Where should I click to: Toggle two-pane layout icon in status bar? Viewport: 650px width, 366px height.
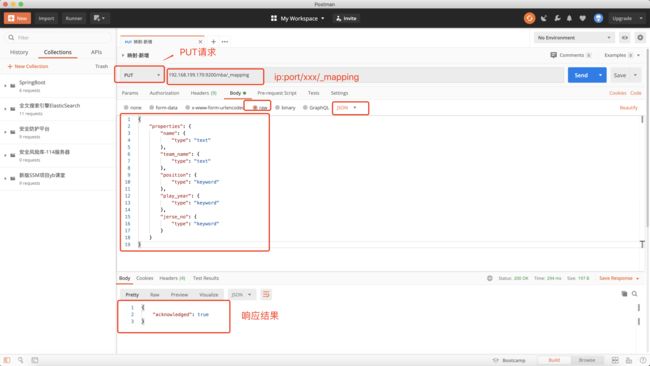tap(615, 360)
